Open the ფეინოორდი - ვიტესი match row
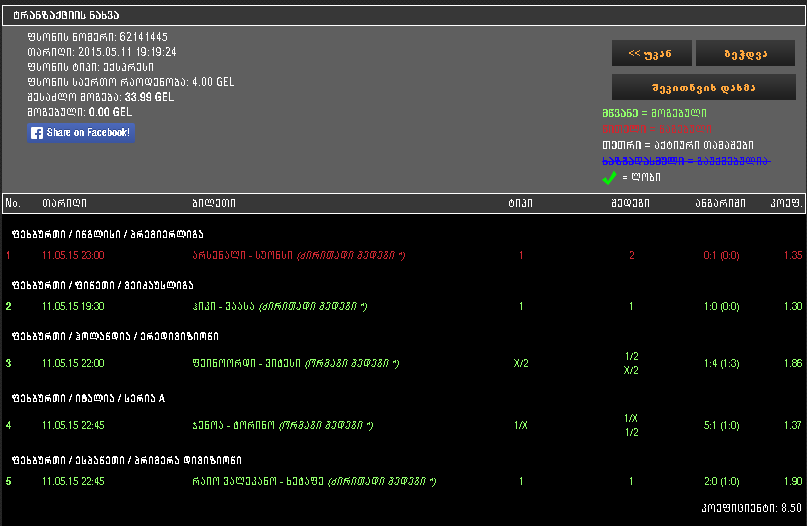The height and width of the screenshot is (526, 807). click(404, 363)
